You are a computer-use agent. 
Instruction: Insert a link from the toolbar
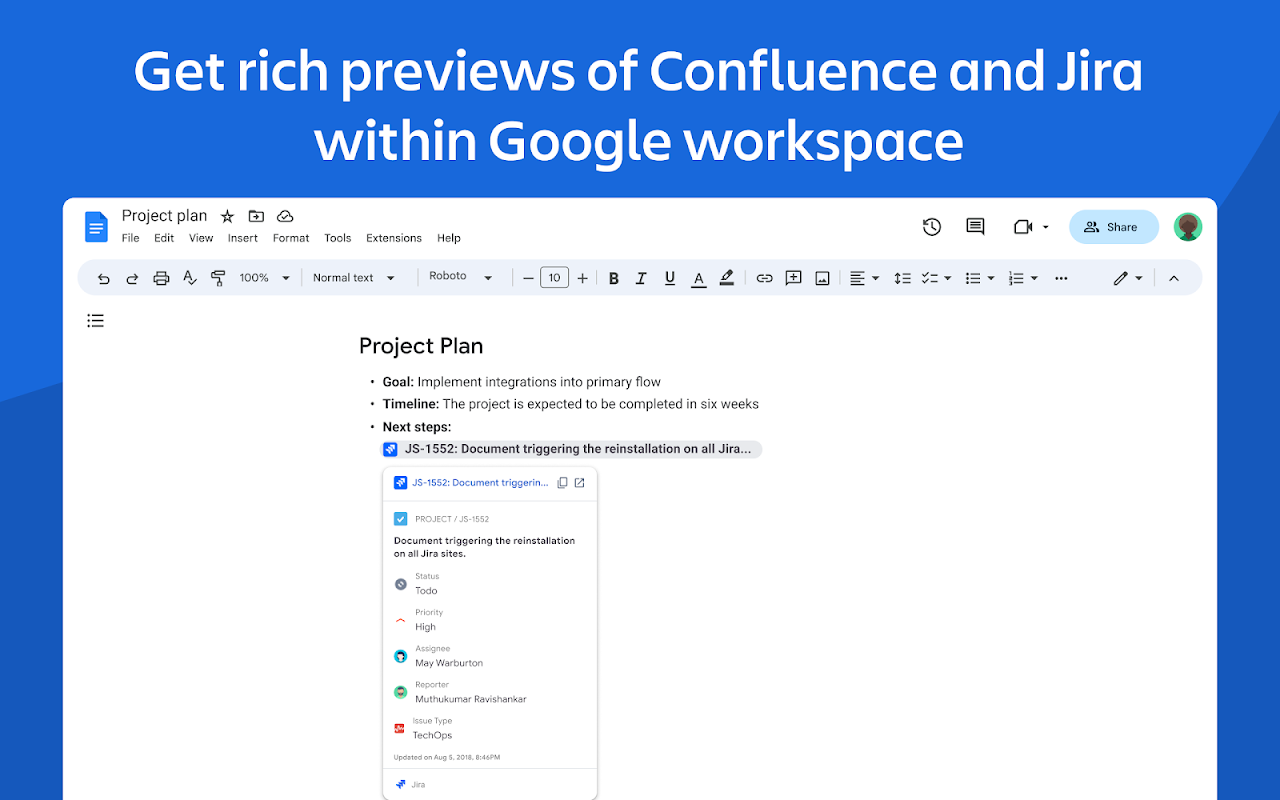[x=764, y=278]
